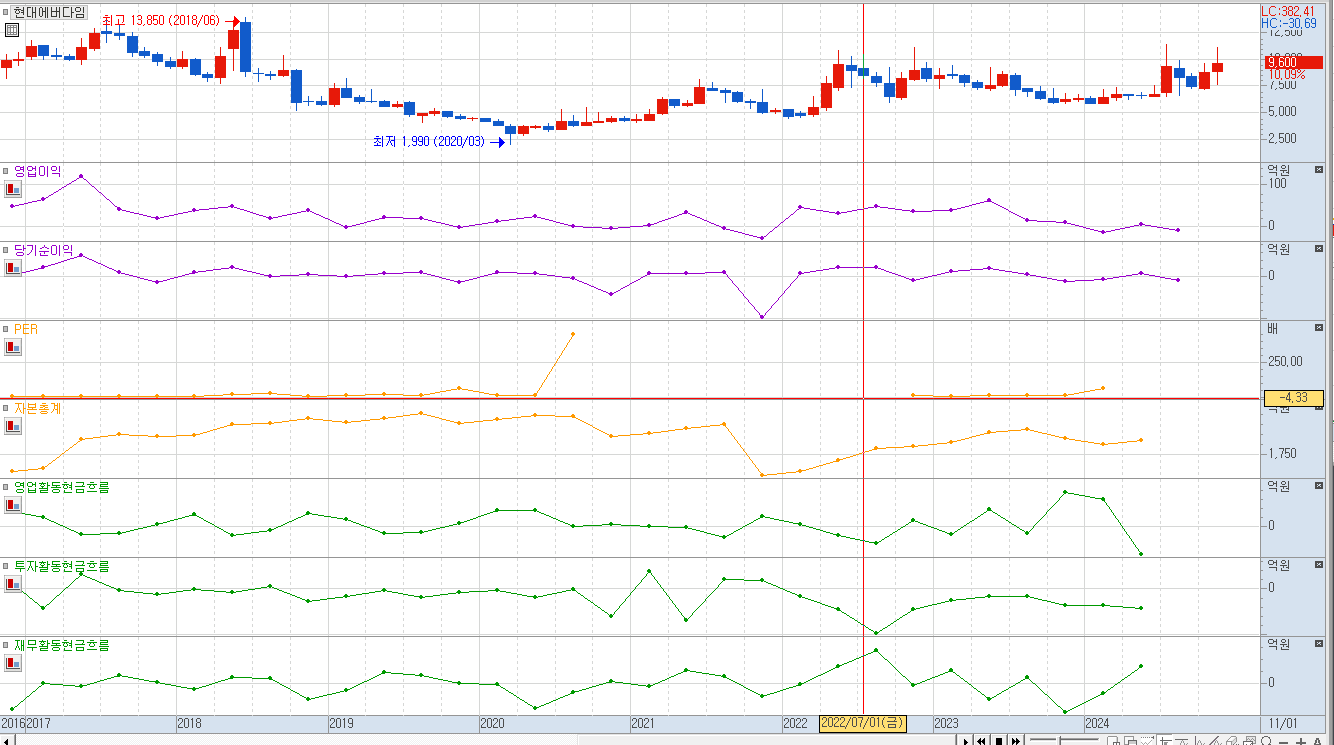Click the 자본총계 panel label

(x=37, y=408)
